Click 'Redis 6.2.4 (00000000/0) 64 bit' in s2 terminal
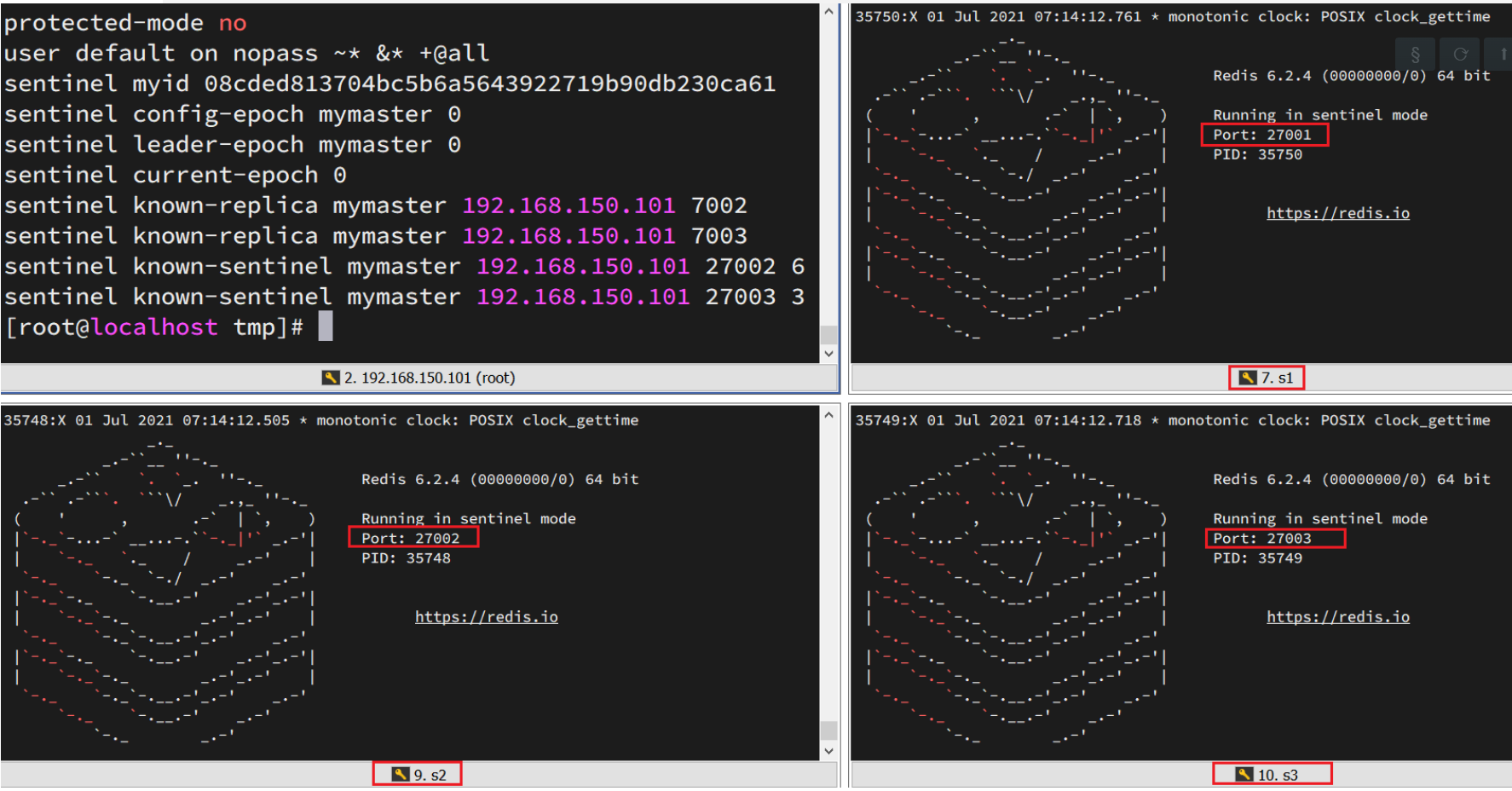Screen dimensions: 1512x791 coord(500,479)
